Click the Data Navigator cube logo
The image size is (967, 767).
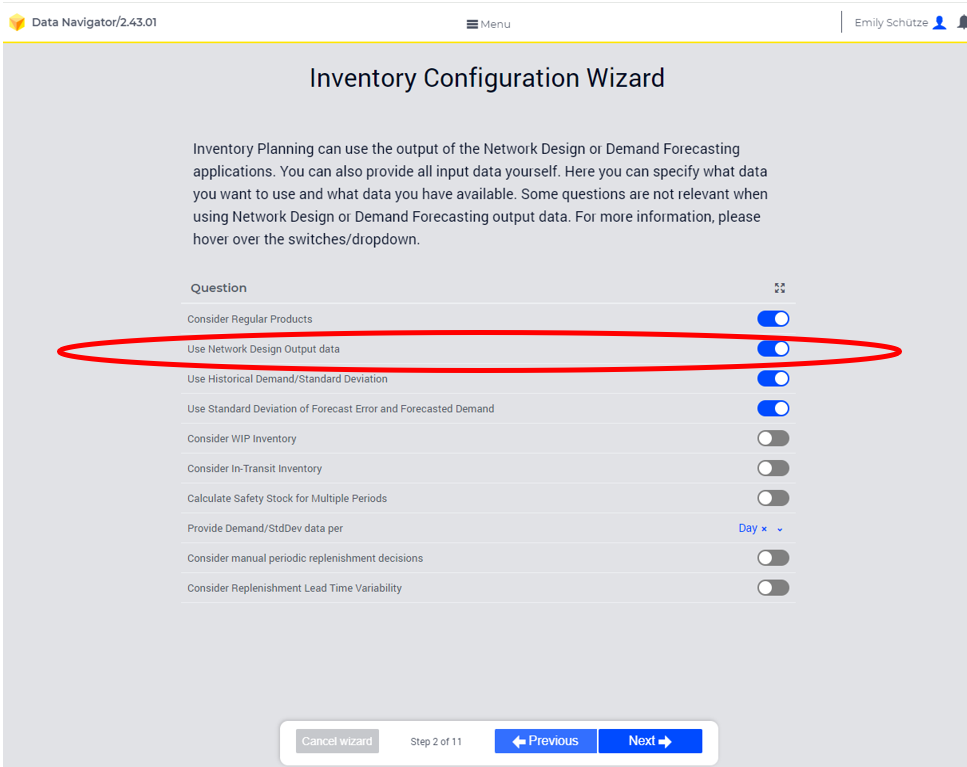point(17,23)
